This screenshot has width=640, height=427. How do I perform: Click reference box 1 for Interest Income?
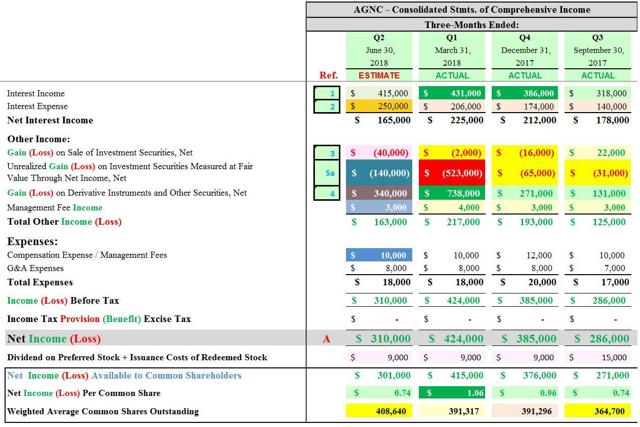pos(327,93)
